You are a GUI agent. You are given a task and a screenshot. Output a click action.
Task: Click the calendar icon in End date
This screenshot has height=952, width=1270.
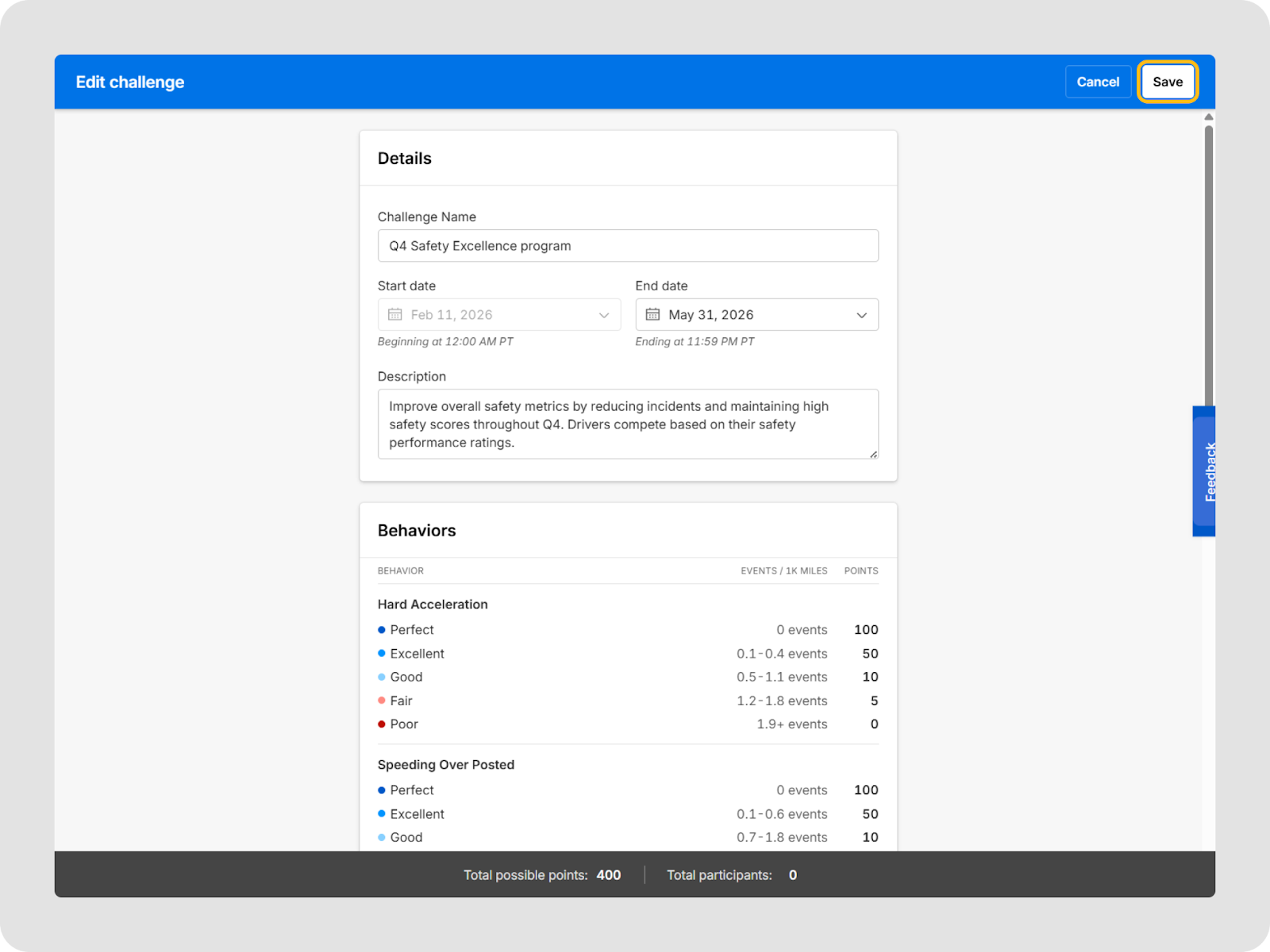[x=652, y=315]
